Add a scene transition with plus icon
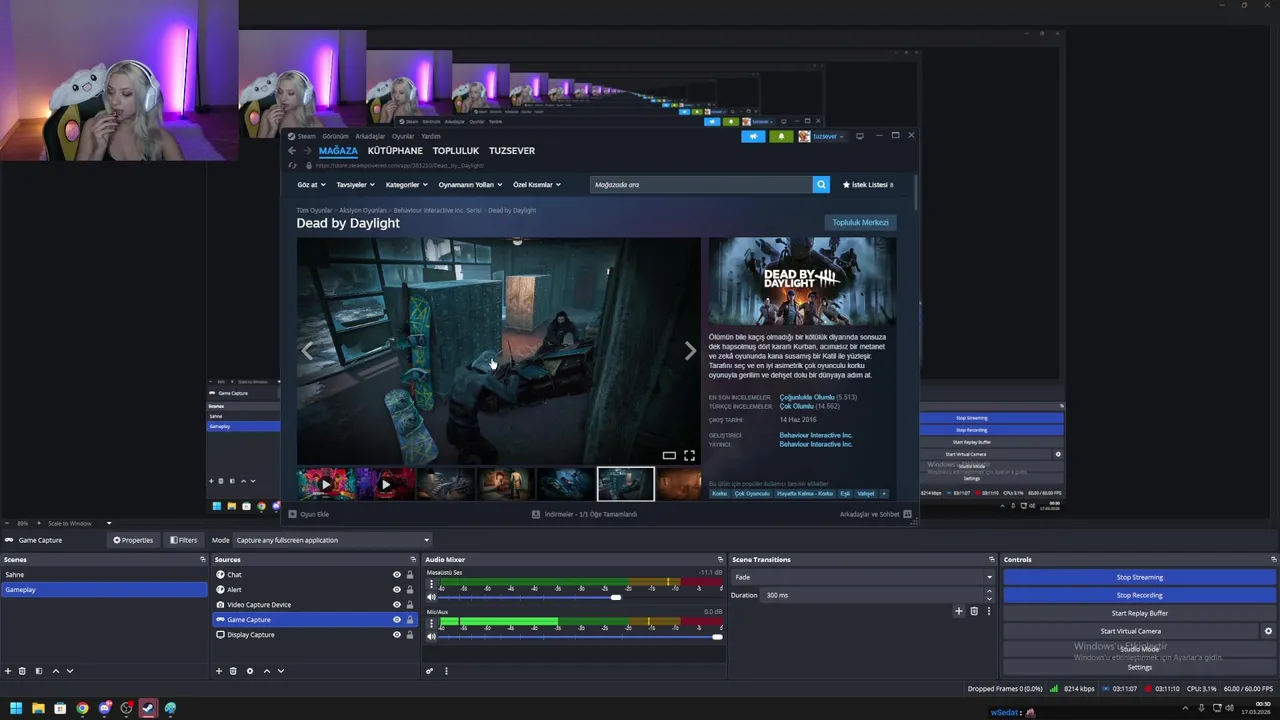 (959, 611)
